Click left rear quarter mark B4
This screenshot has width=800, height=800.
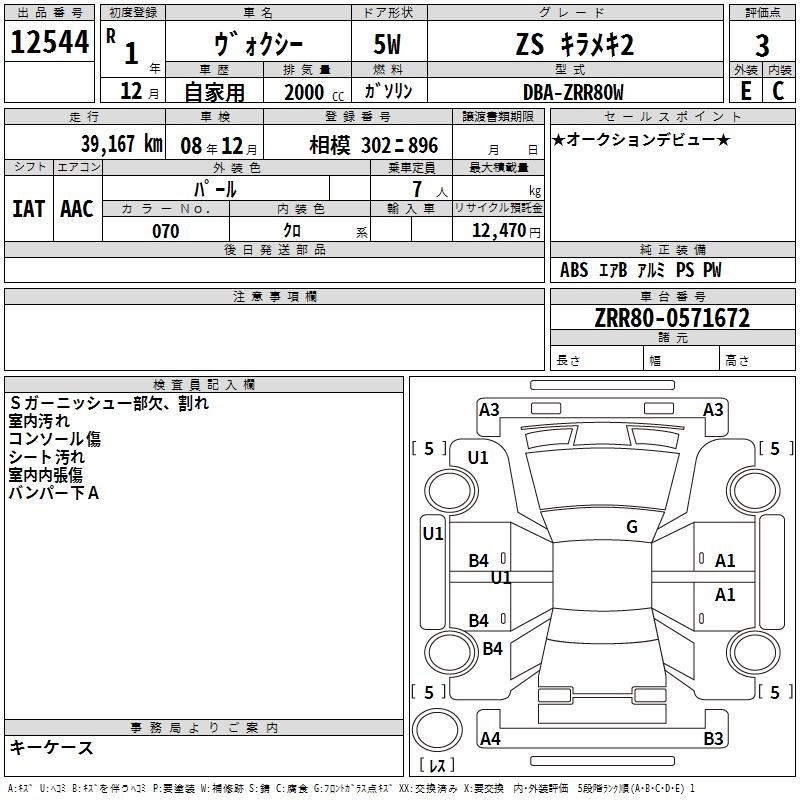point(492,649)
